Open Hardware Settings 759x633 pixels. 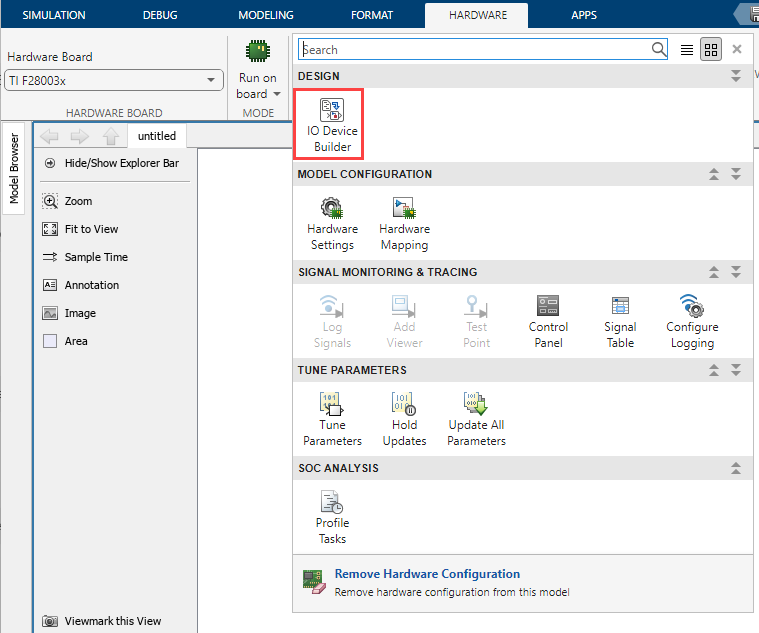(332, 222)
